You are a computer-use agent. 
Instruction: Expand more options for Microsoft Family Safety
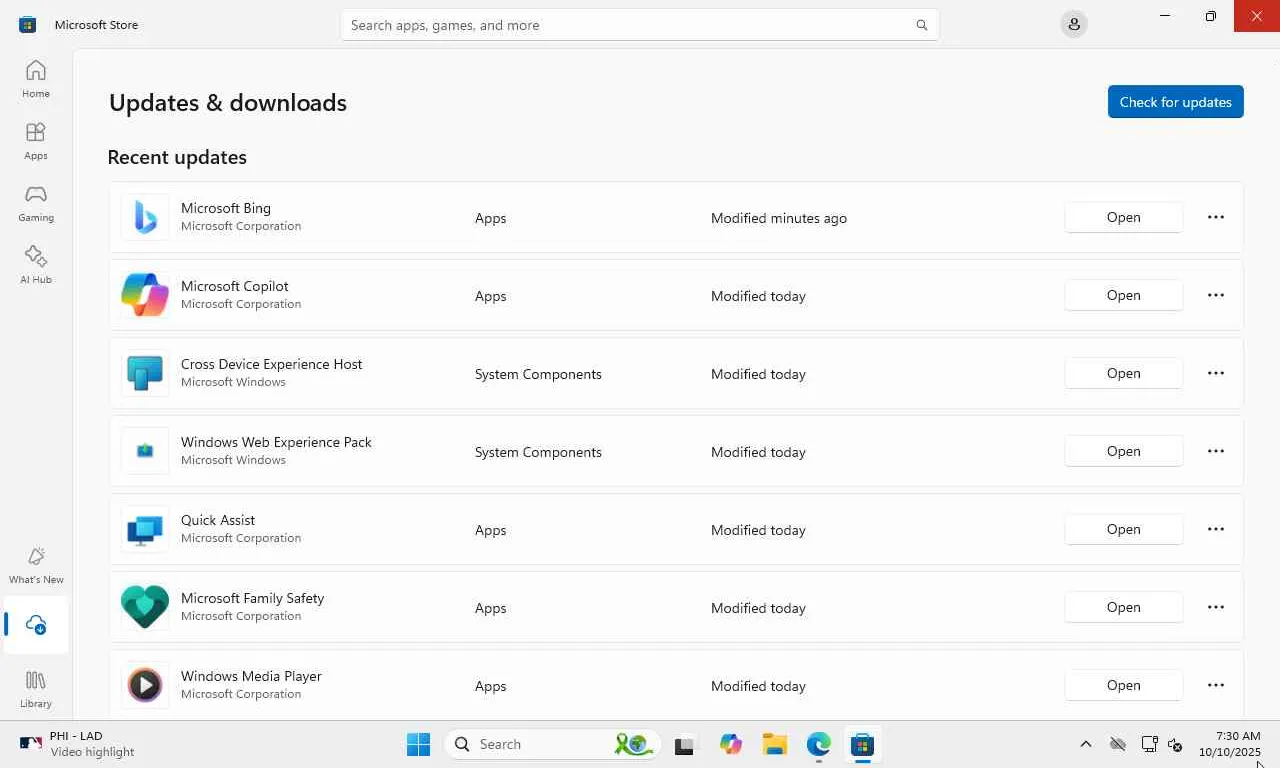pos(1216,607)
